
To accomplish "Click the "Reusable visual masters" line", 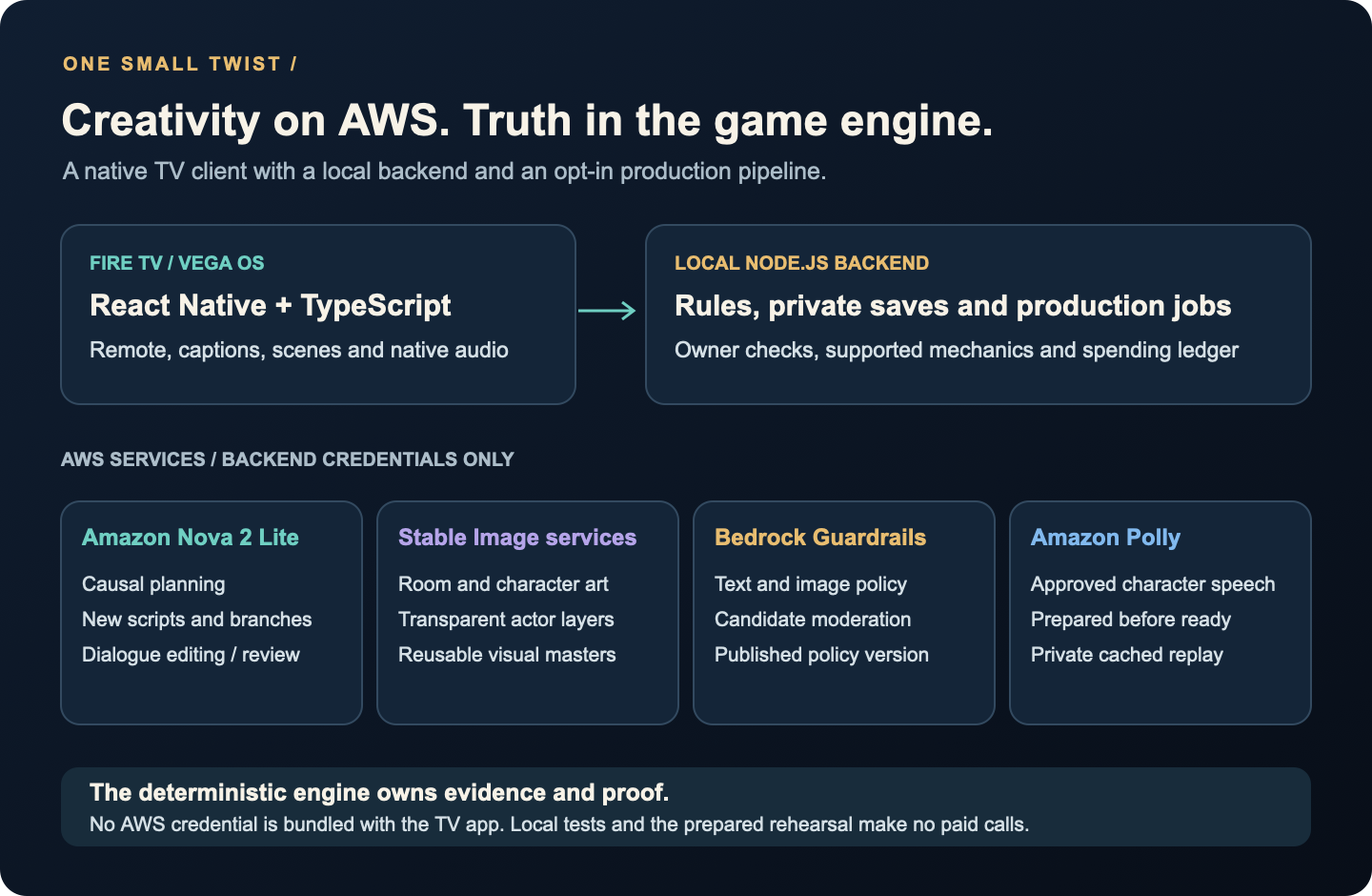I will [x=507, y=655].
